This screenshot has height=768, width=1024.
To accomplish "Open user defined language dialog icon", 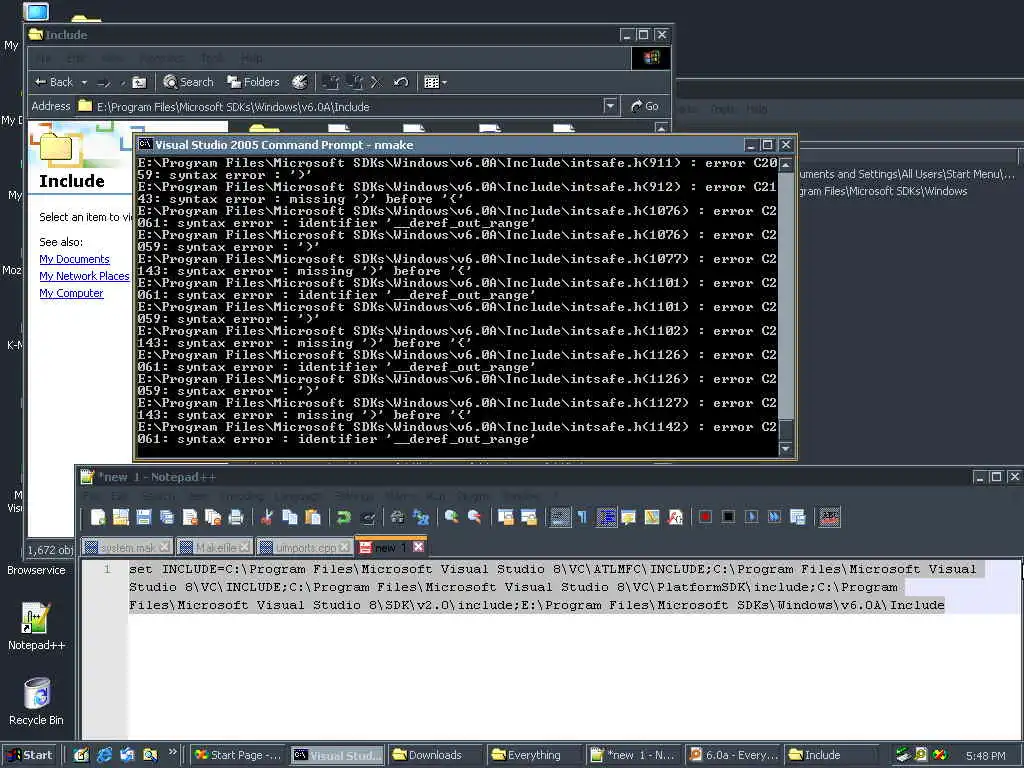I will click(628, 518).
